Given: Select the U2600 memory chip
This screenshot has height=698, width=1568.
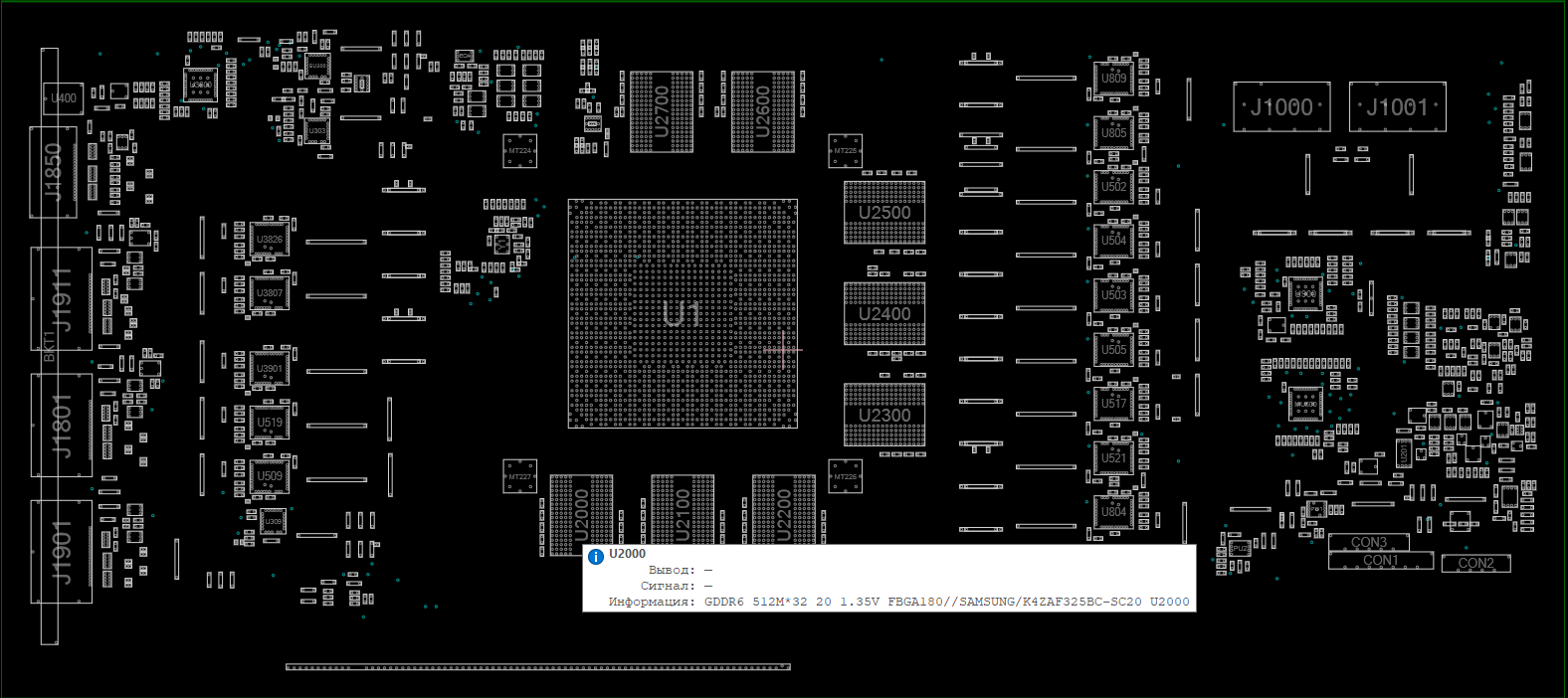Looking at the screenshot, I should point(763,111).
